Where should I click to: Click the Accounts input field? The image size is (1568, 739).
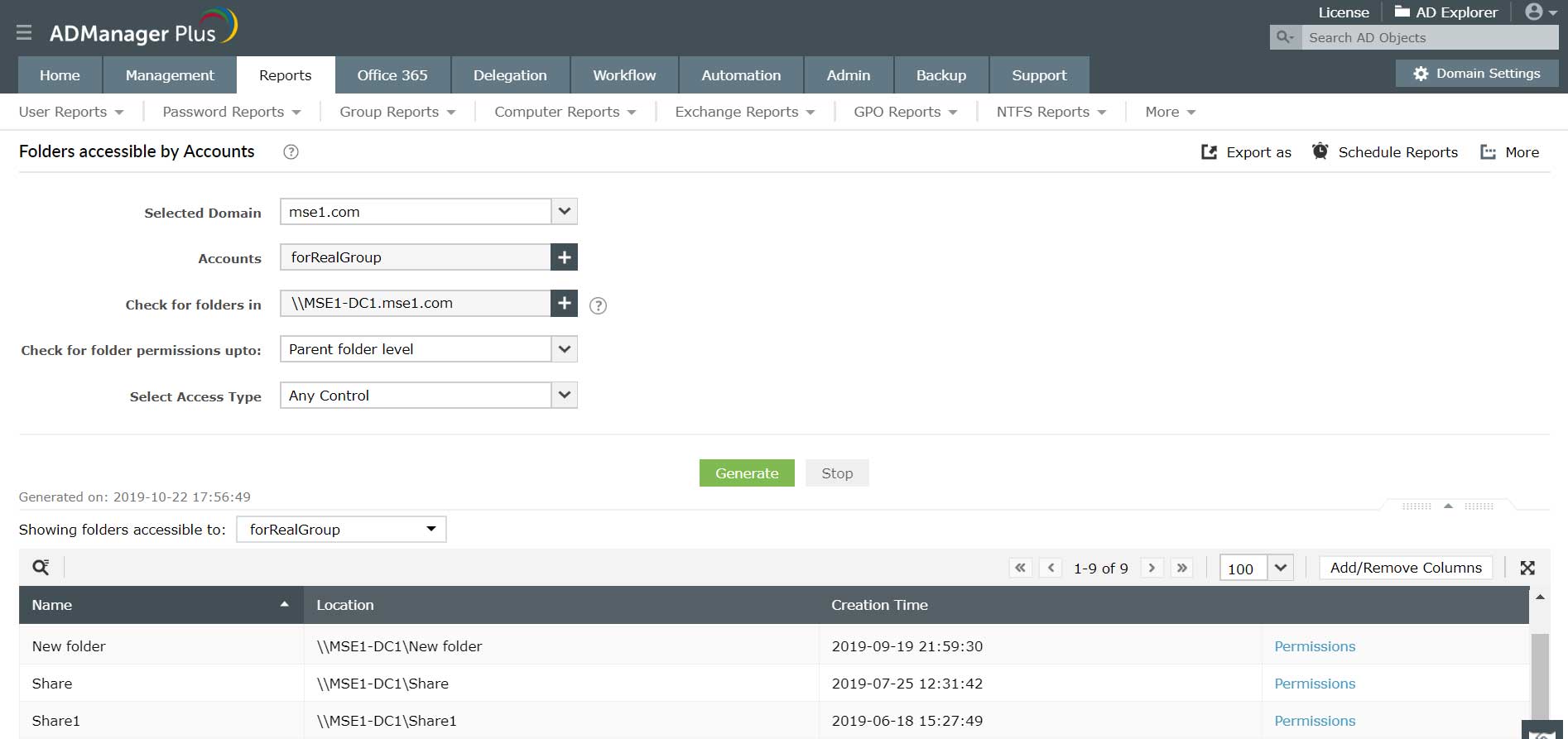pos(416,257)
